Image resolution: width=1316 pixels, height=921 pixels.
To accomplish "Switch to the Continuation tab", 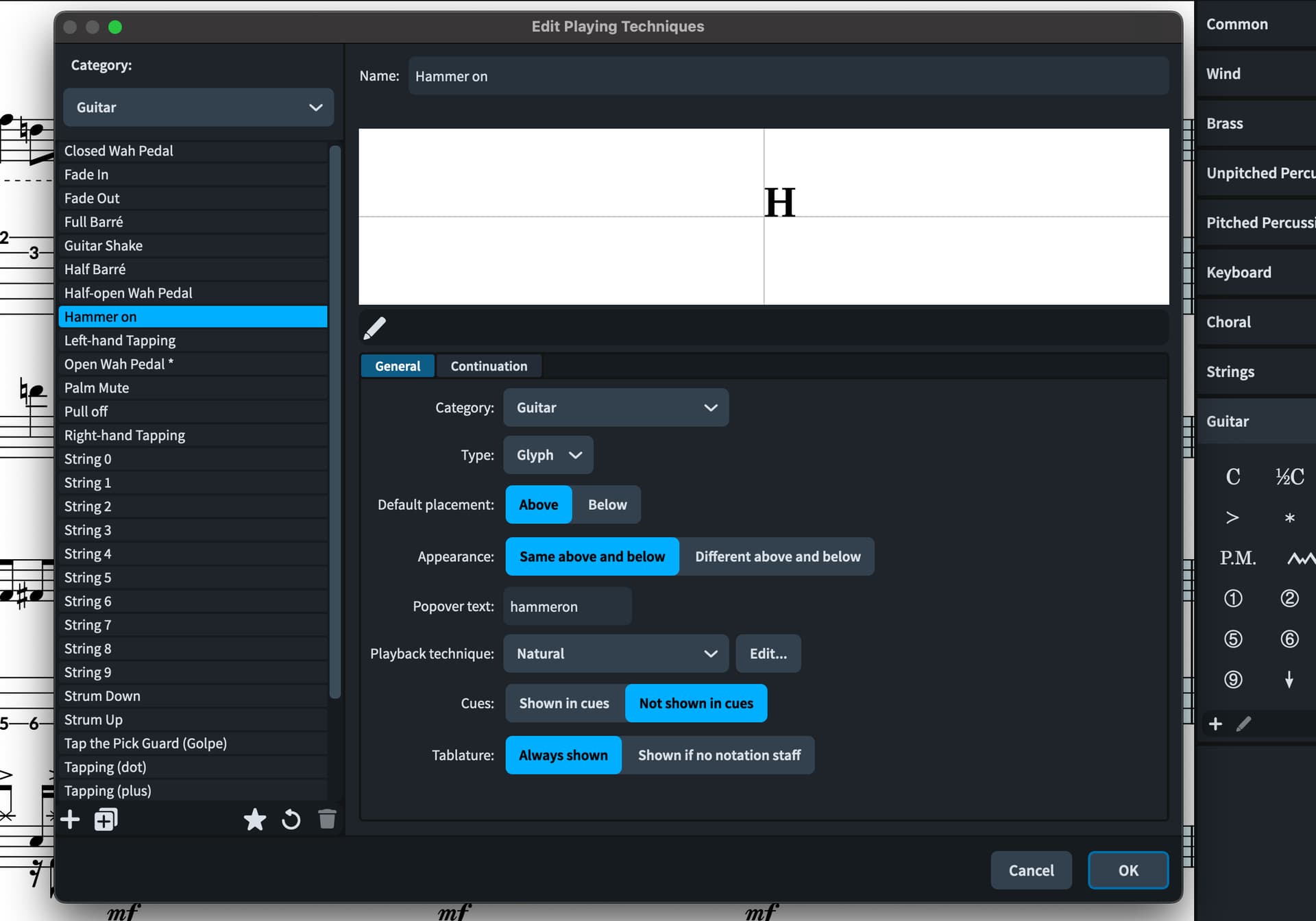I will point(489,366).
